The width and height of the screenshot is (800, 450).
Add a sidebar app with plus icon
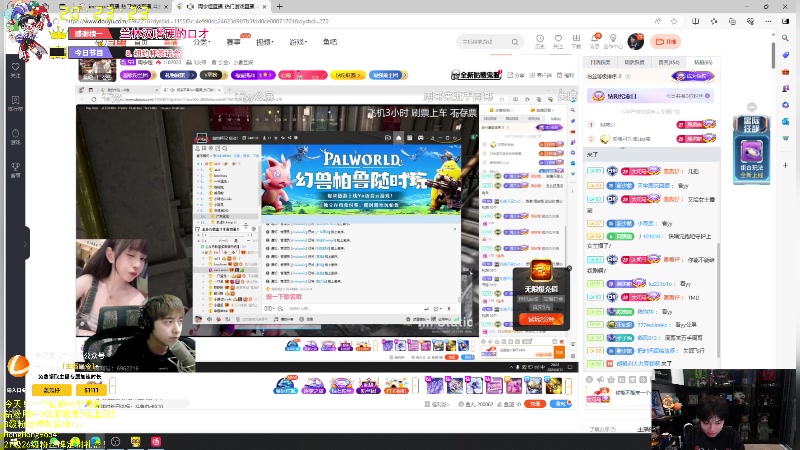click(785, 165)
